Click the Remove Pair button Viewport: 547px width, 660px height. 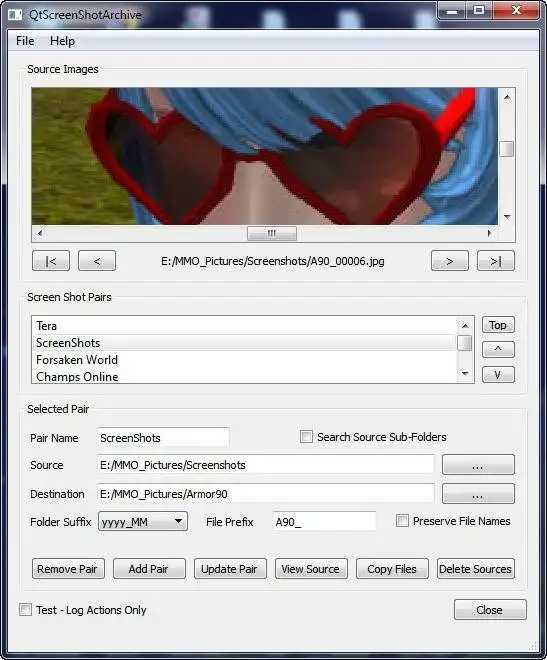[68, 569]
